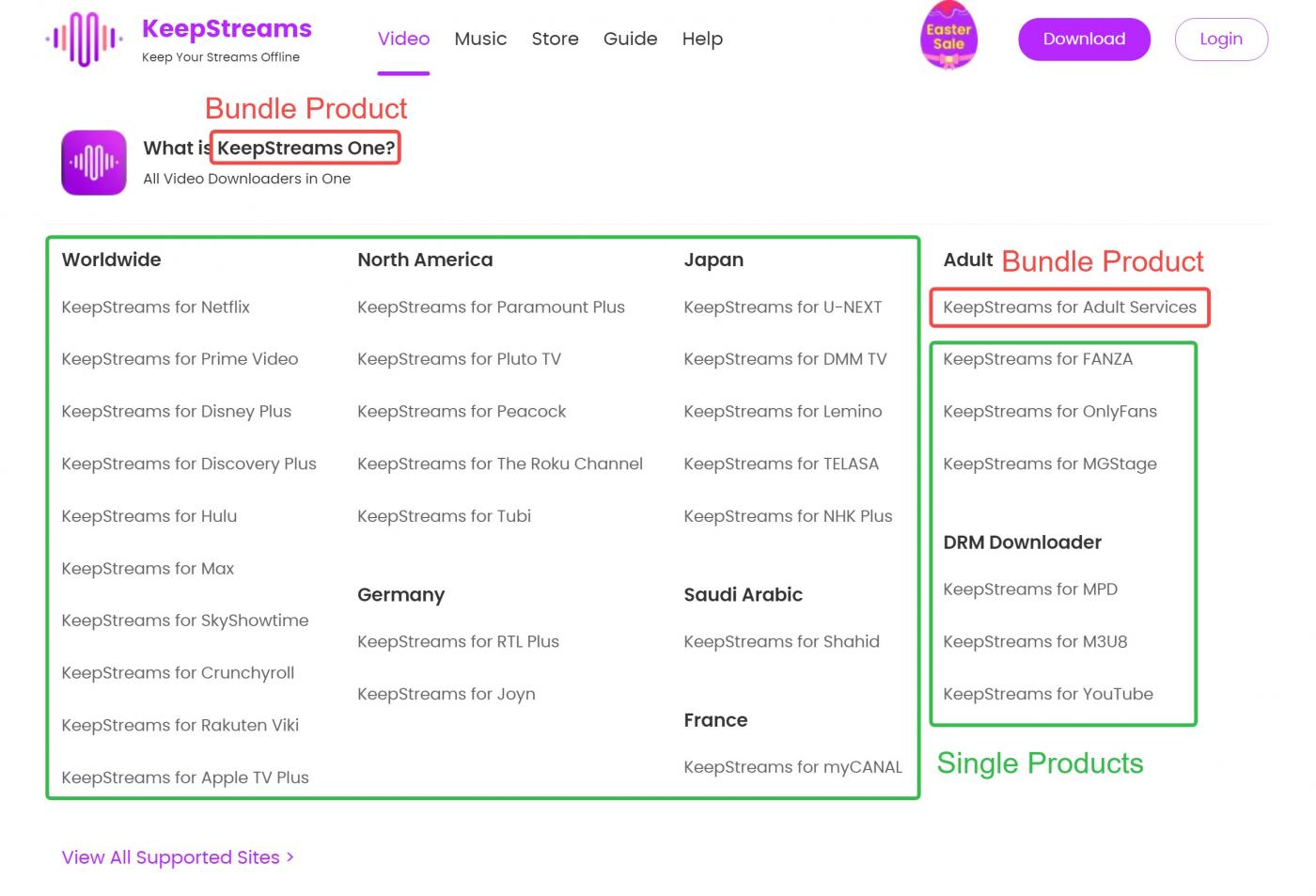Screen dimensions: 1316x896
Task: Select KeepStreams for Shahid
Action: 781,641
